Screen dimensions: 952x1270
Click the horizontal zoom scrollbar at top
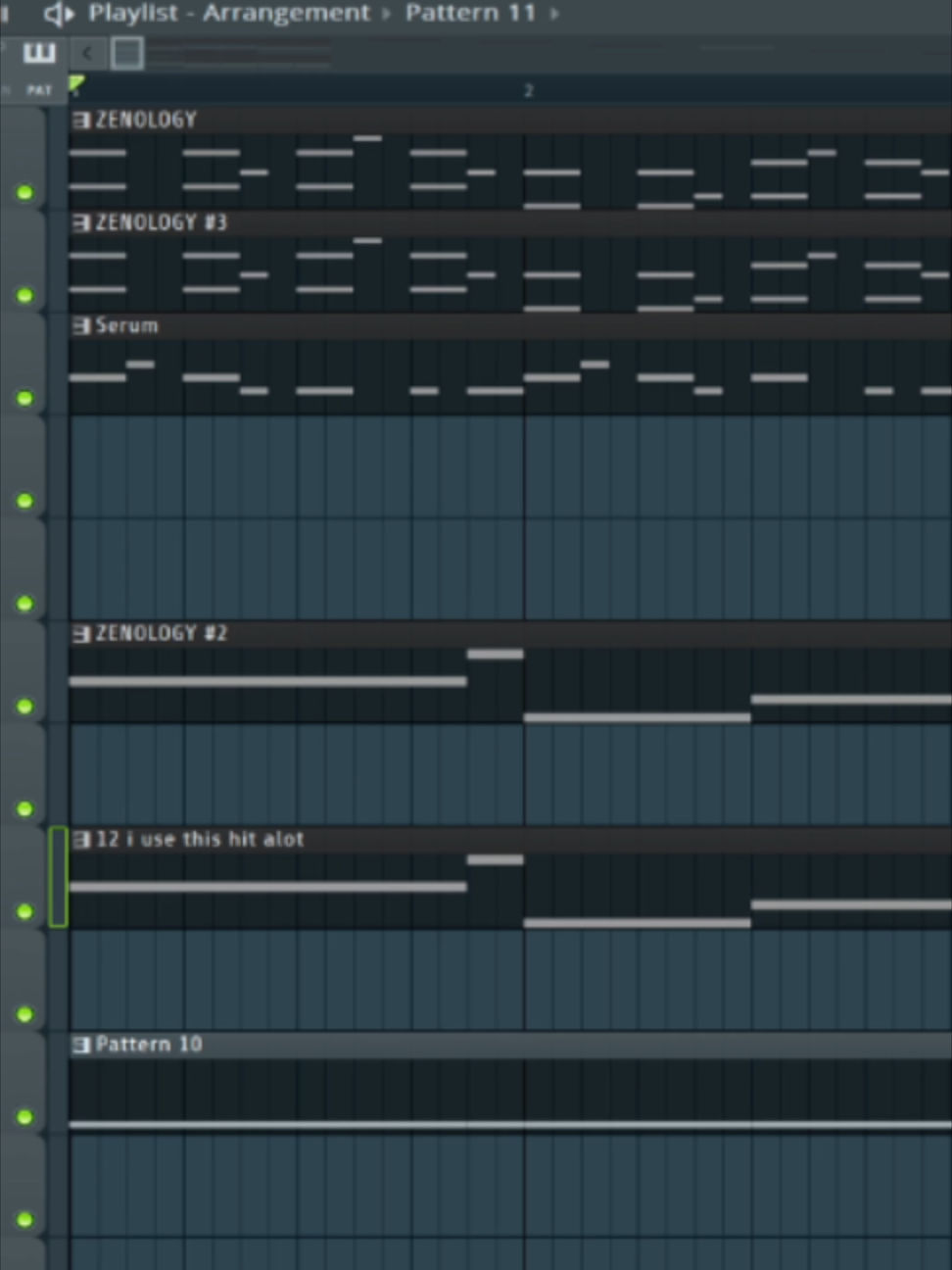240,54
